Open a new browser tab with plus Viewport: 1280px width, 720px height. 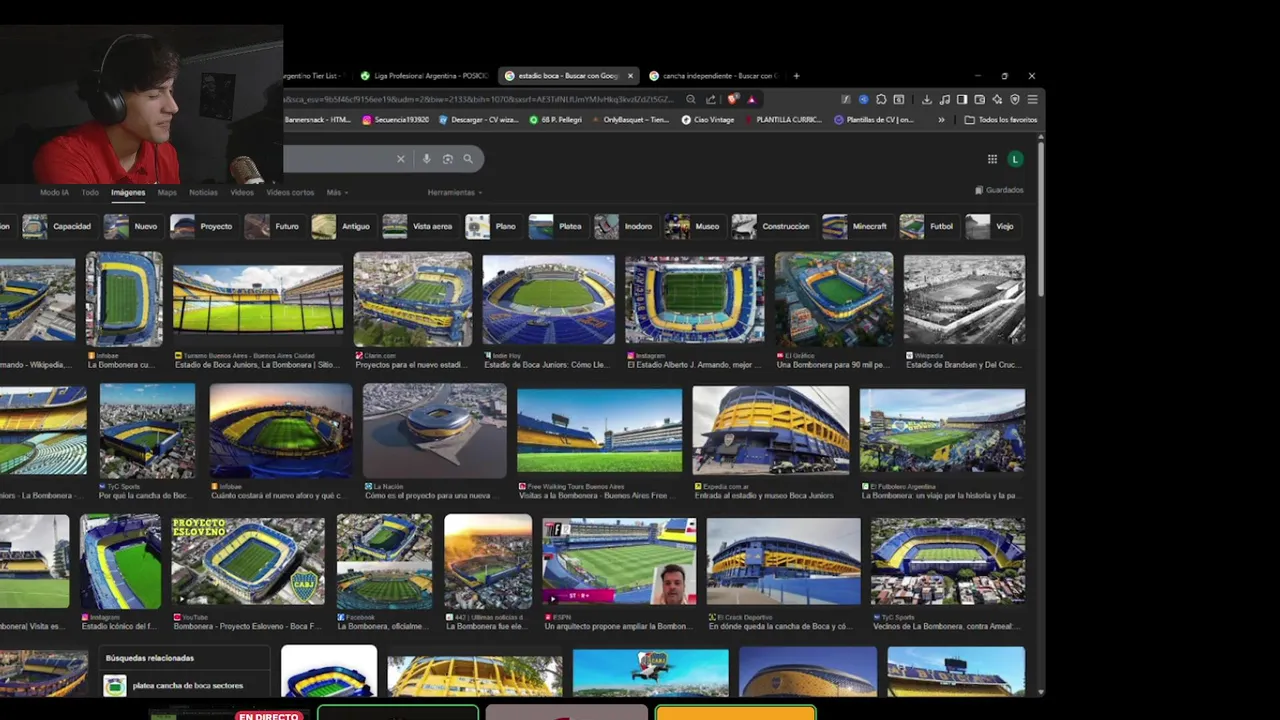coord(796,75)
